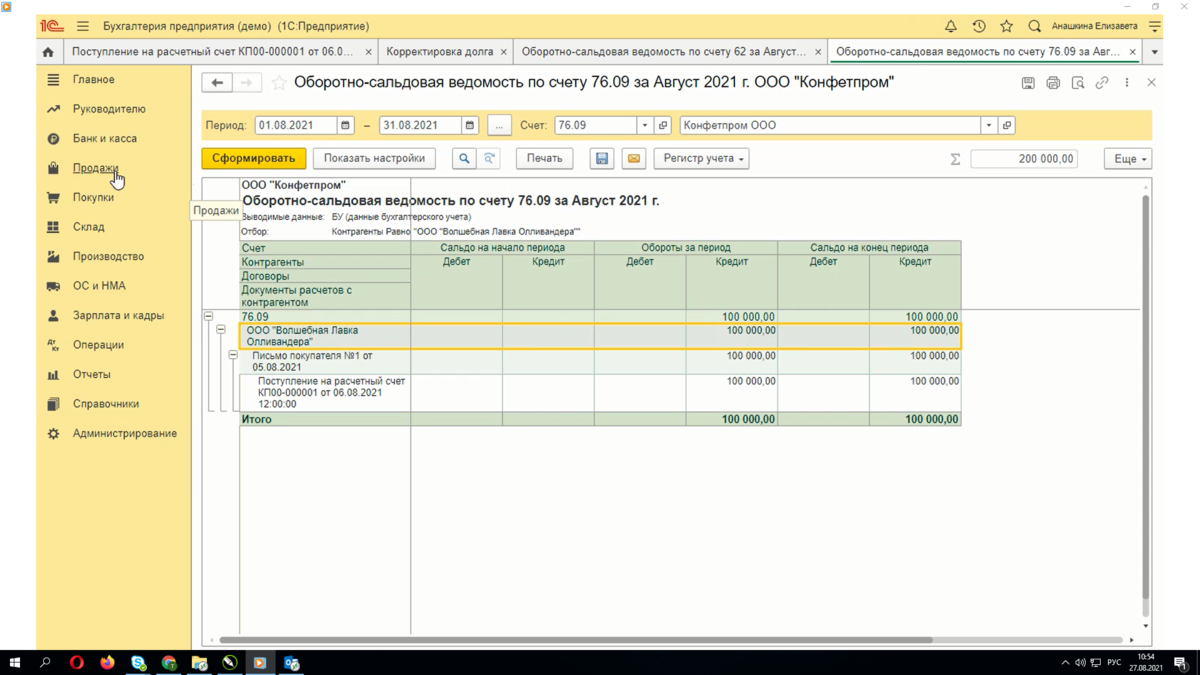Open calendar for end date 31.08.2021
Viewport: 1200px width, 675px height.
(470, 125)
